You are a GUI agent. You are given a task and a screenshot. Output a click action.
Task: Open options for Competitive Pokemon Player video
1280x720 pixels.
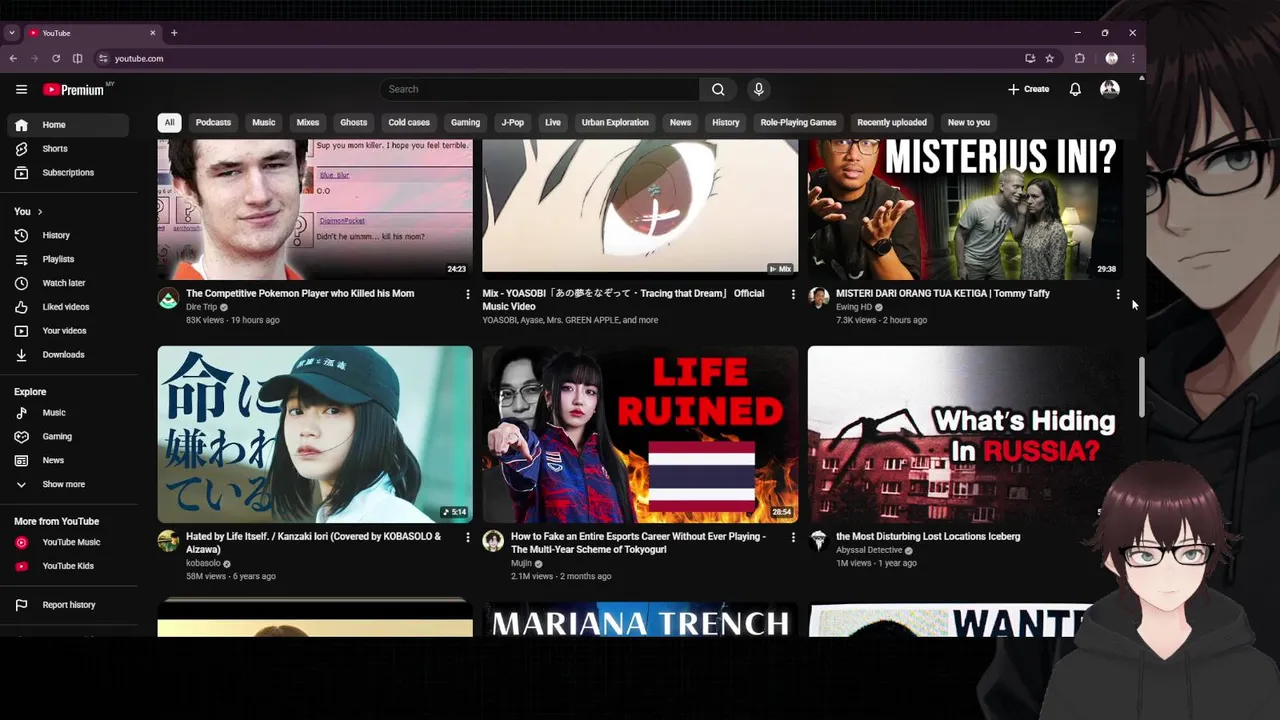(x=468, y=294)
